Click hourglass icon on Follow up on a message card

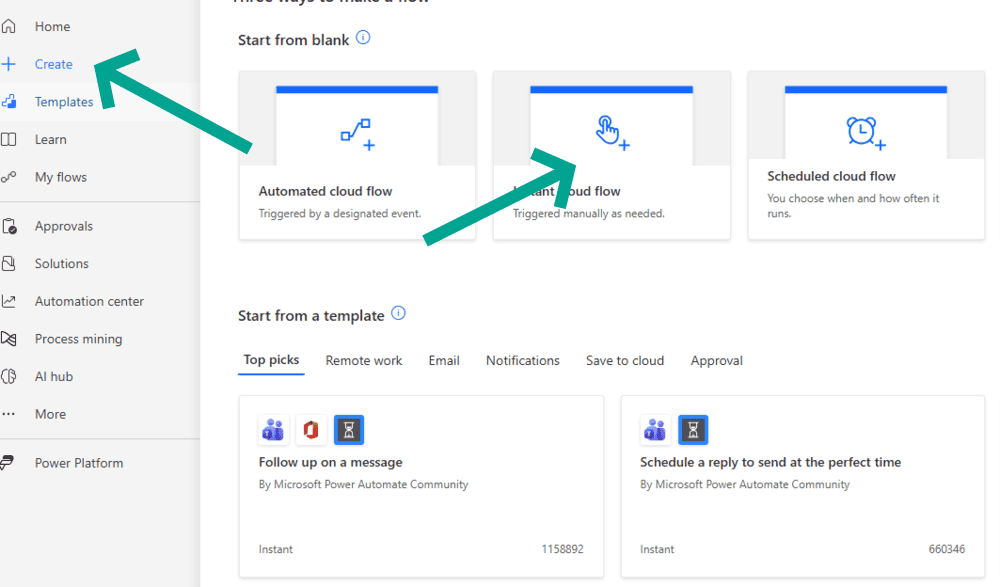click(x=349, y=430)
